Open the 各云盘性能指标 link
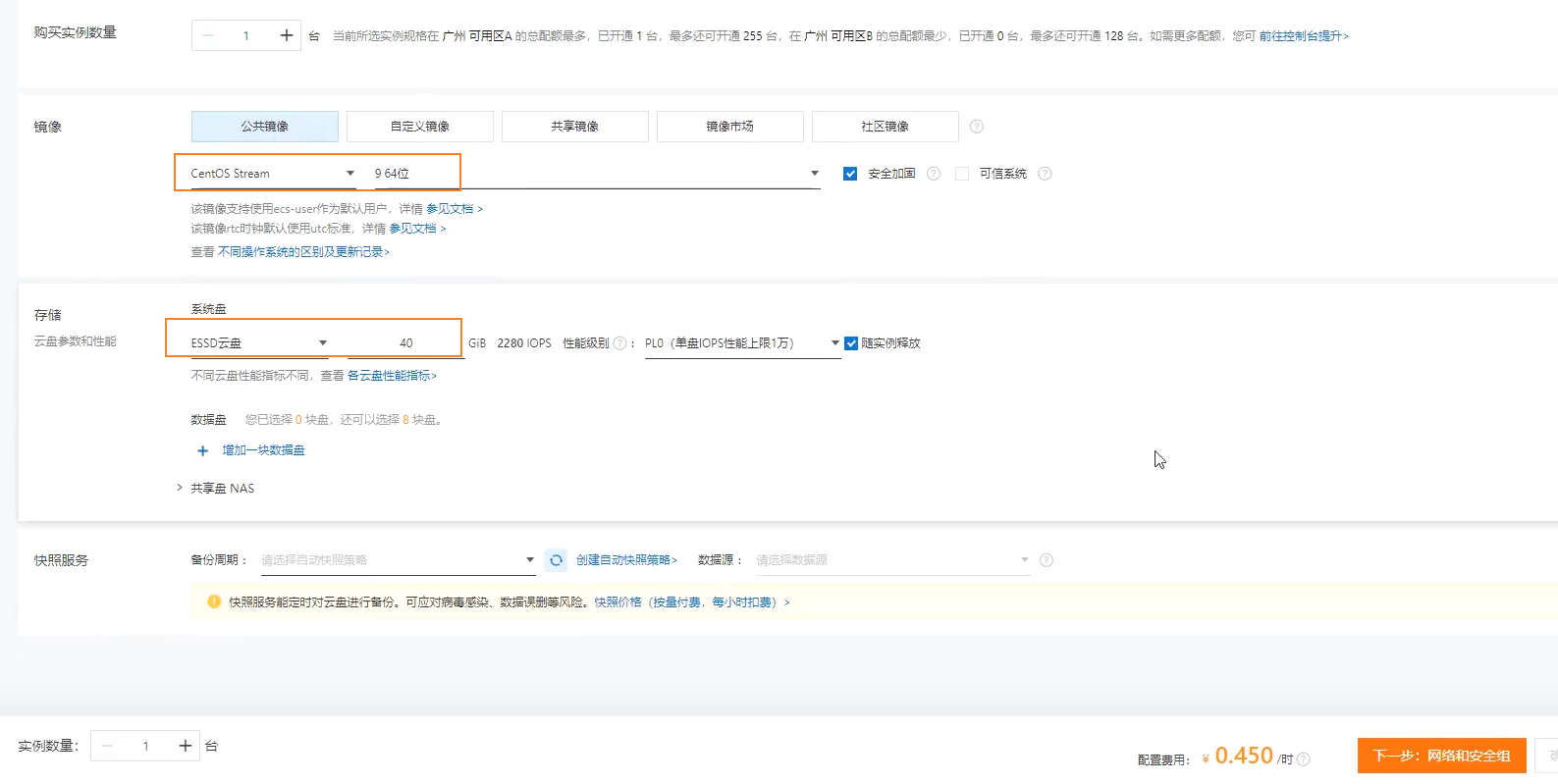This screenshot has width=1558, height=784. [x=392, y=376]
